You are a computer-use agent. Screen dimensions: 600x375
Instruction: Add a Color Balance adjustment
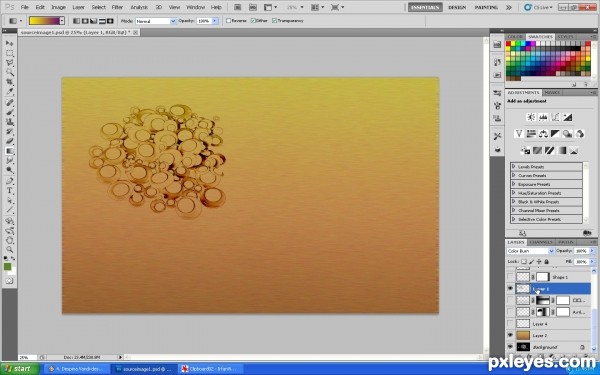pyautogui.click(x=543, y=134)
